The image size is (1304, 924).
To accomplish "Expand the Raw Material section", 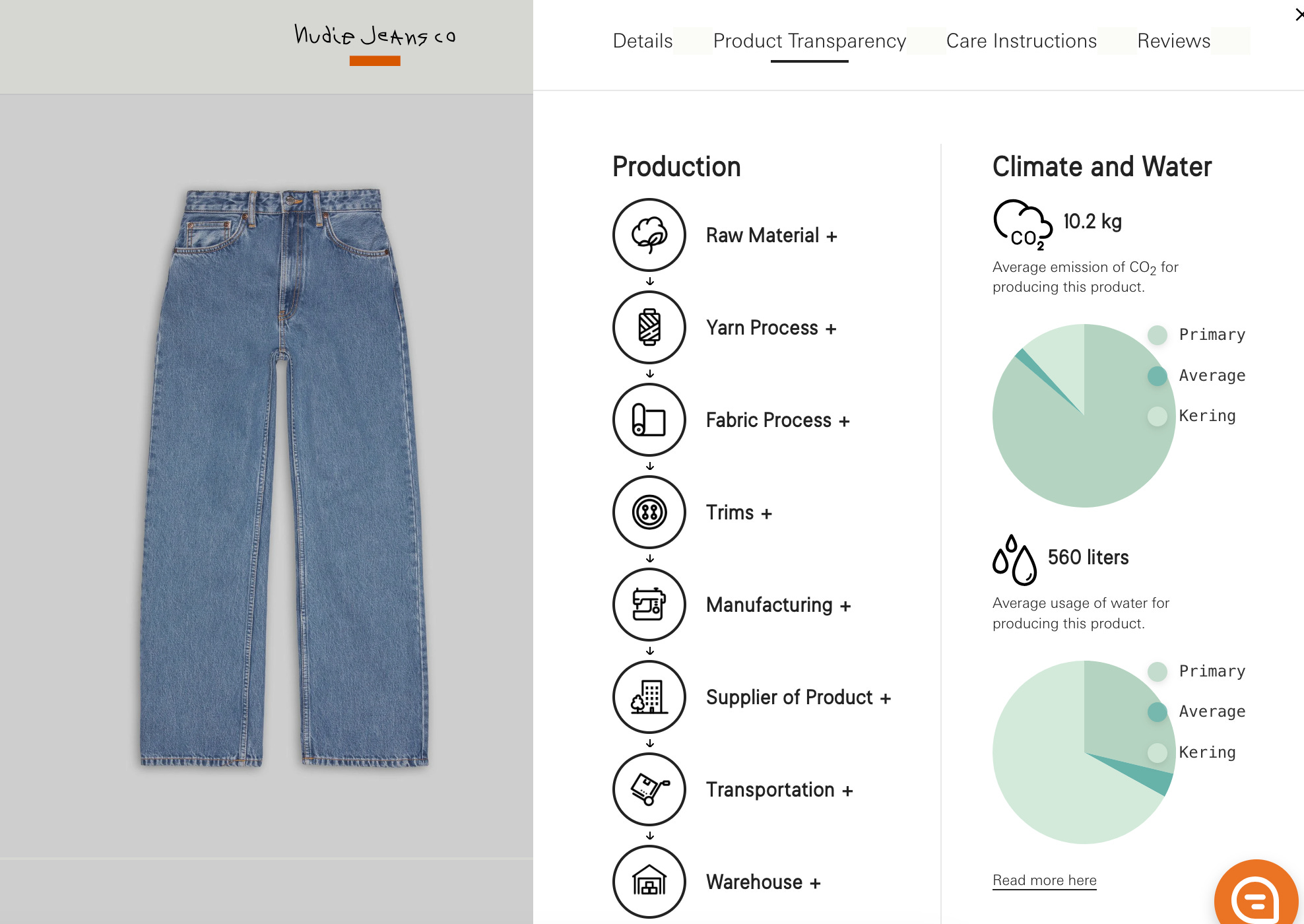I will 771,236.
